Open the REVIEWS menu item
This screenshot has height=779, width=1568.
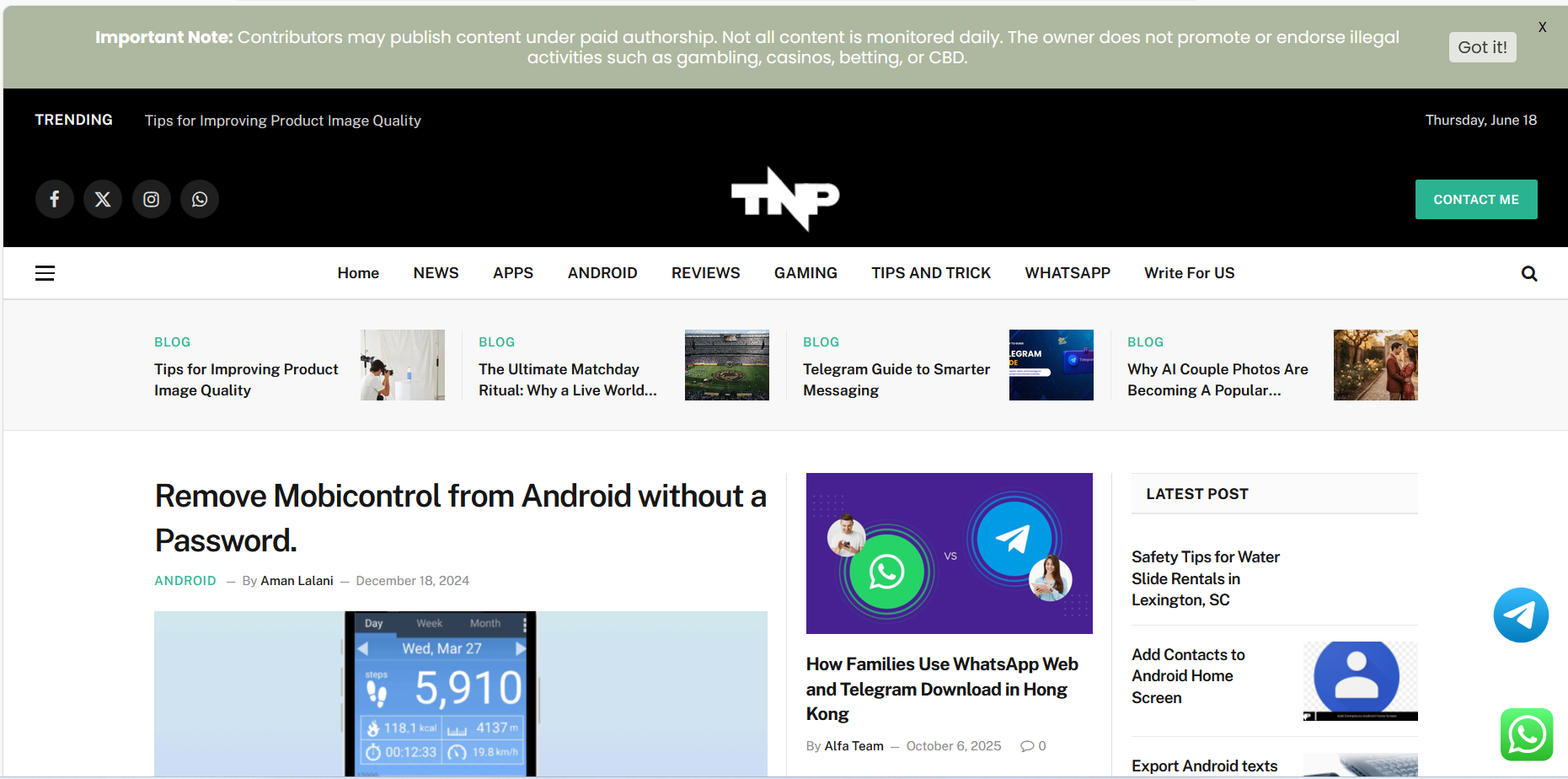706,273
